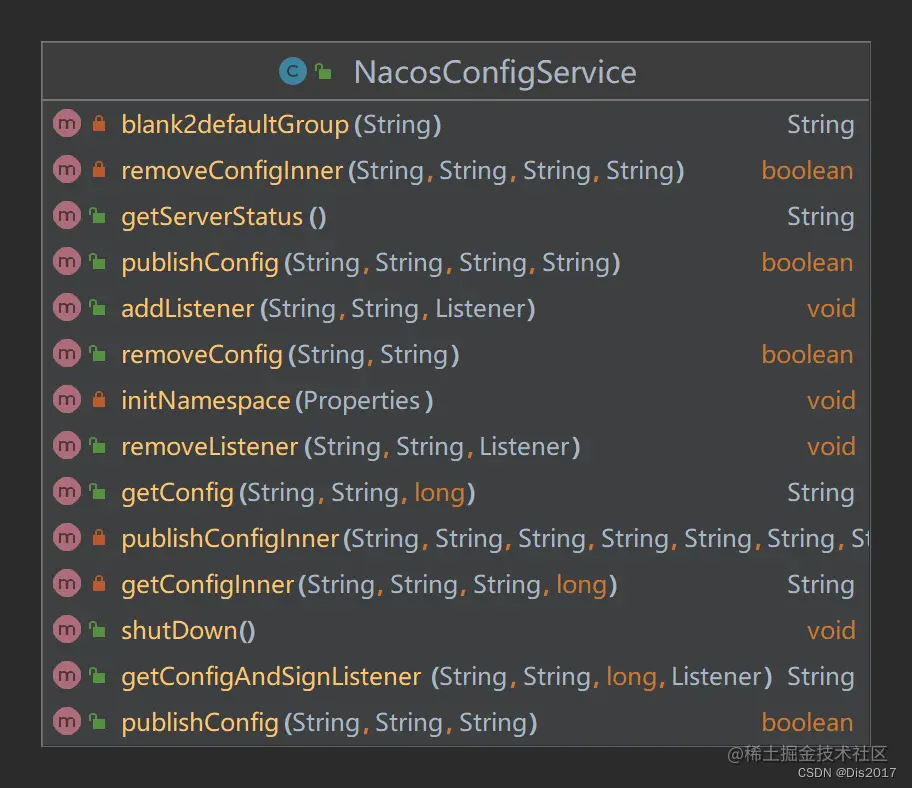Click String return type of getConfig(String, String, long)
The width and height of the screenshot is (912, 788).
click(x=820, y=493)
